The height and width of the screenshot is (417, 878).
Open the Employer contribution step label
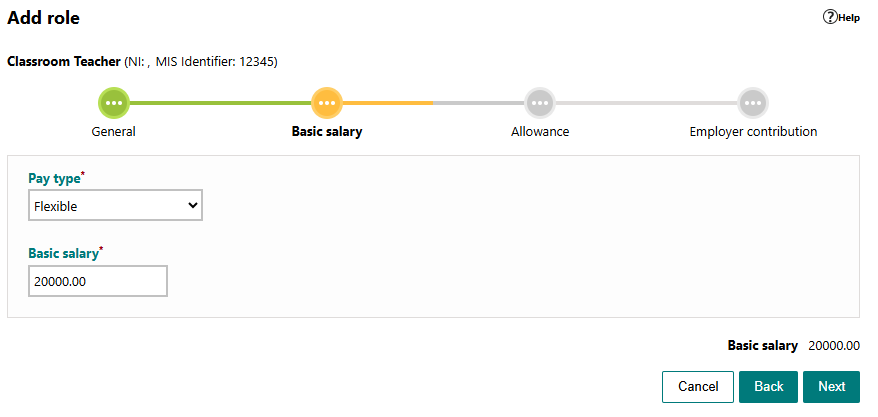(753, 132)
